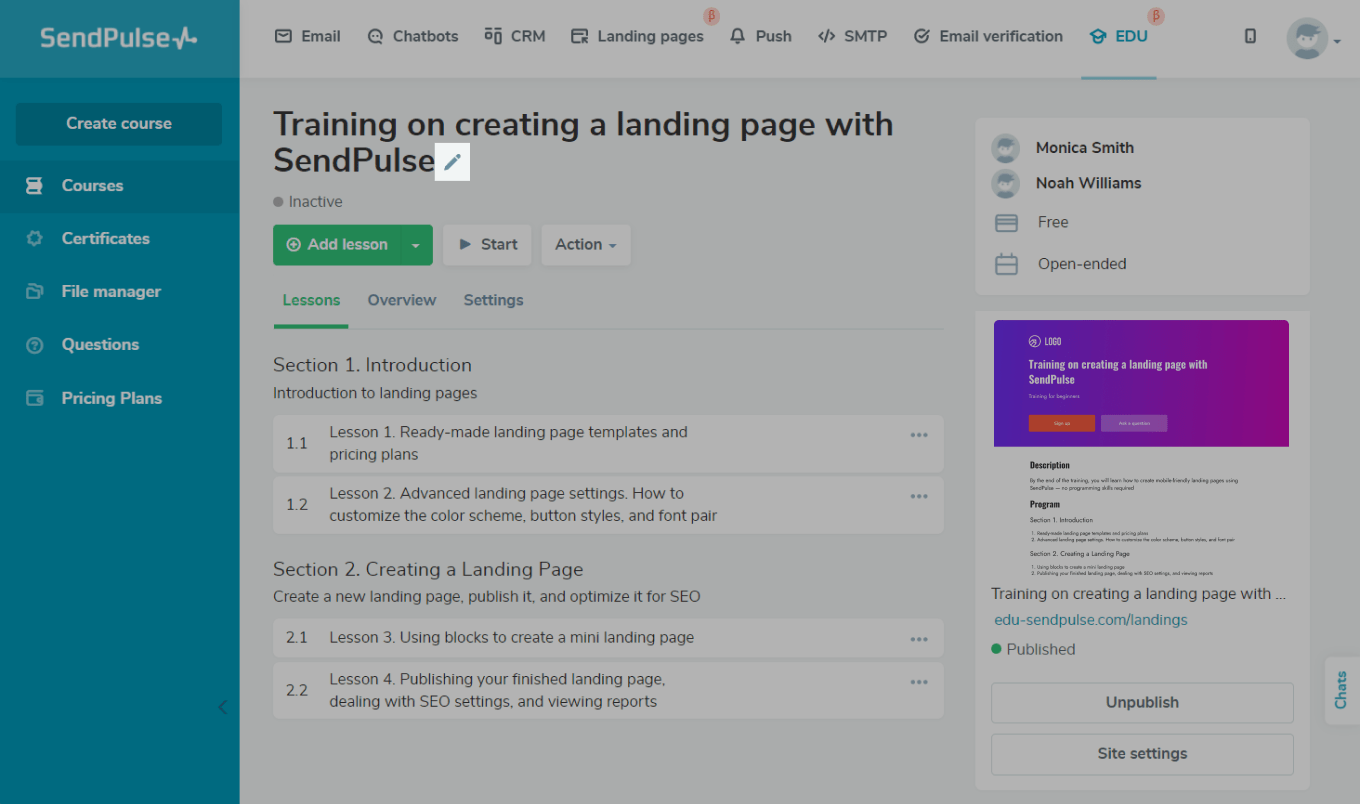1360x804 pixels.
Task: Open the Settings tab
Action: click(493, 300)
